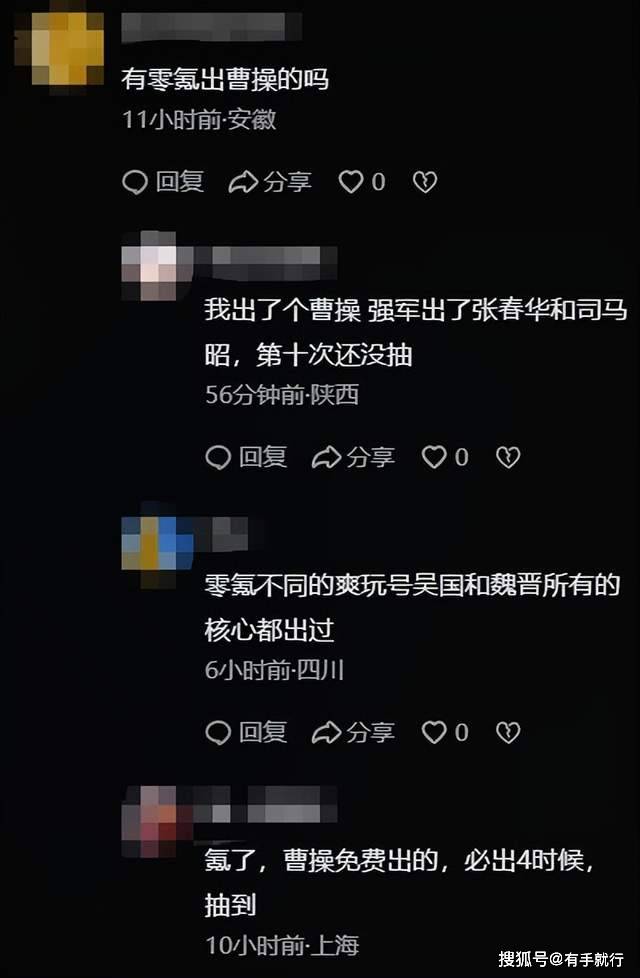Select comment text 有零氪出曹操的吗

[225, 79]
